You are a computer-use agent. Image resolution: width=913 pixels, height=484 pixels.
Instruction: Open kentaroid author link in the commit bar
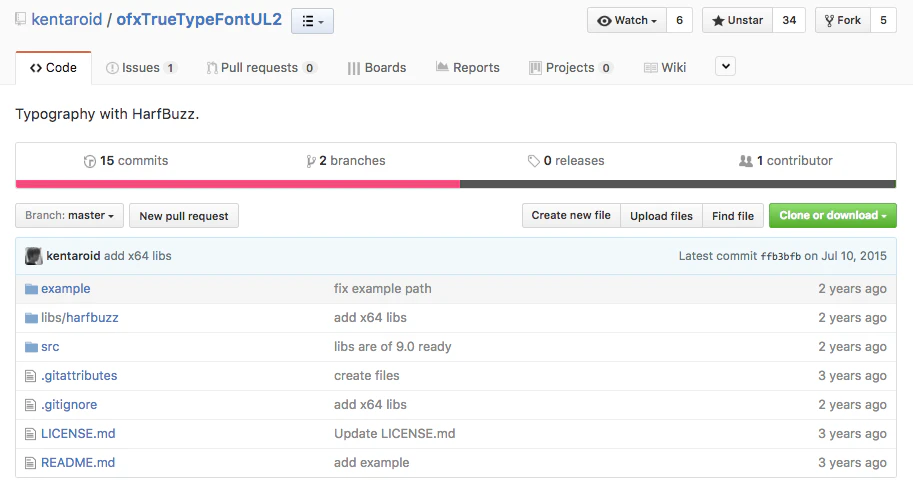73,256
